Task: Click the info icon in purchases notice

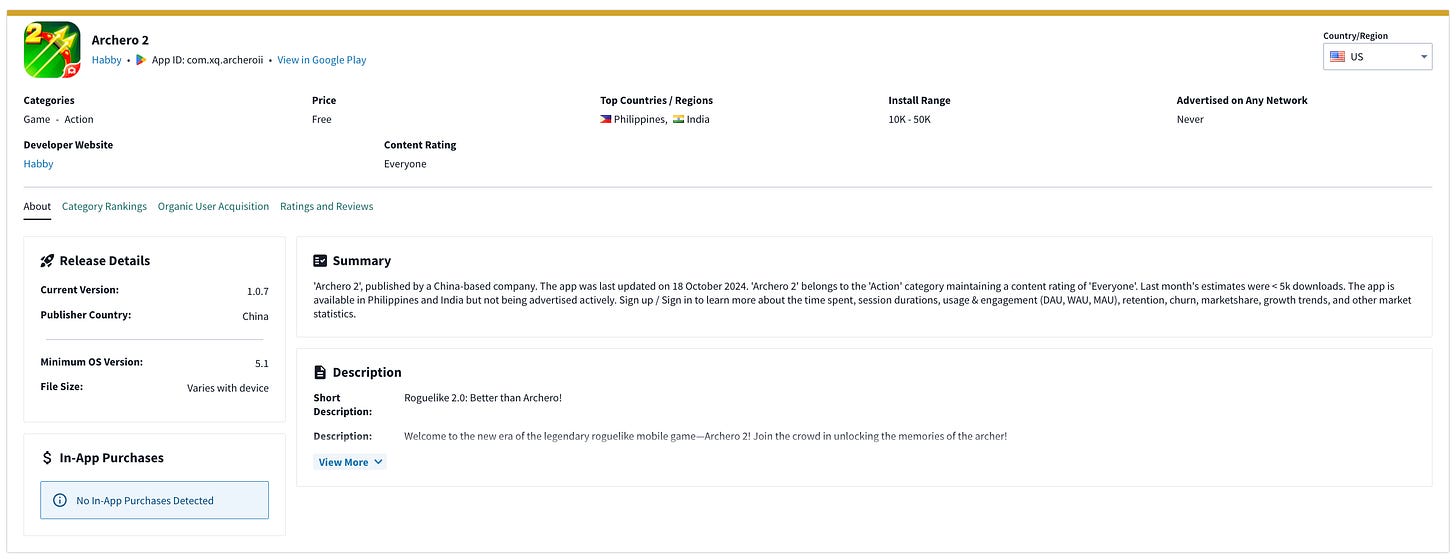Action: (60, 500)
